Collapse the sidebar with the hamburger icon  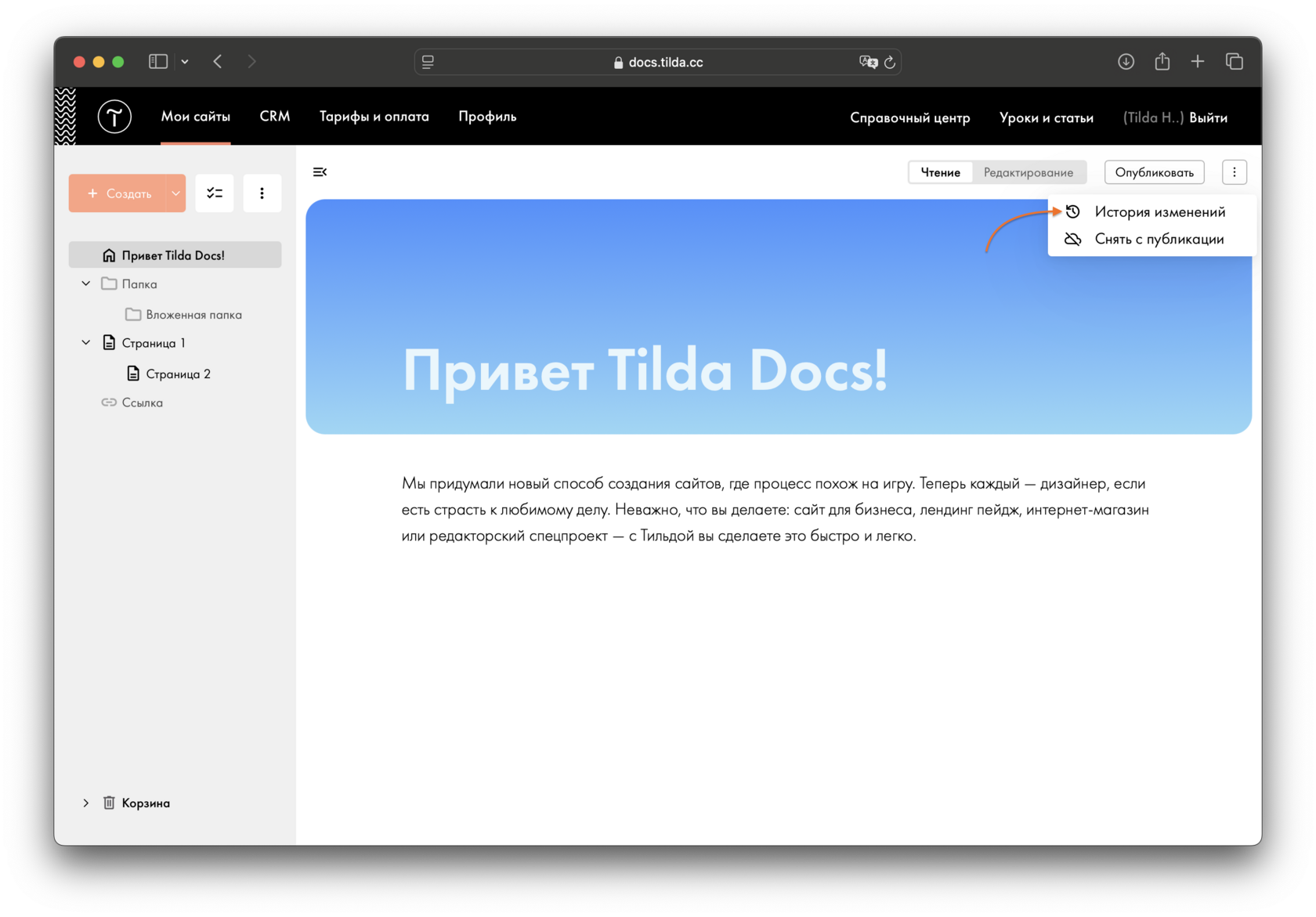320,171
